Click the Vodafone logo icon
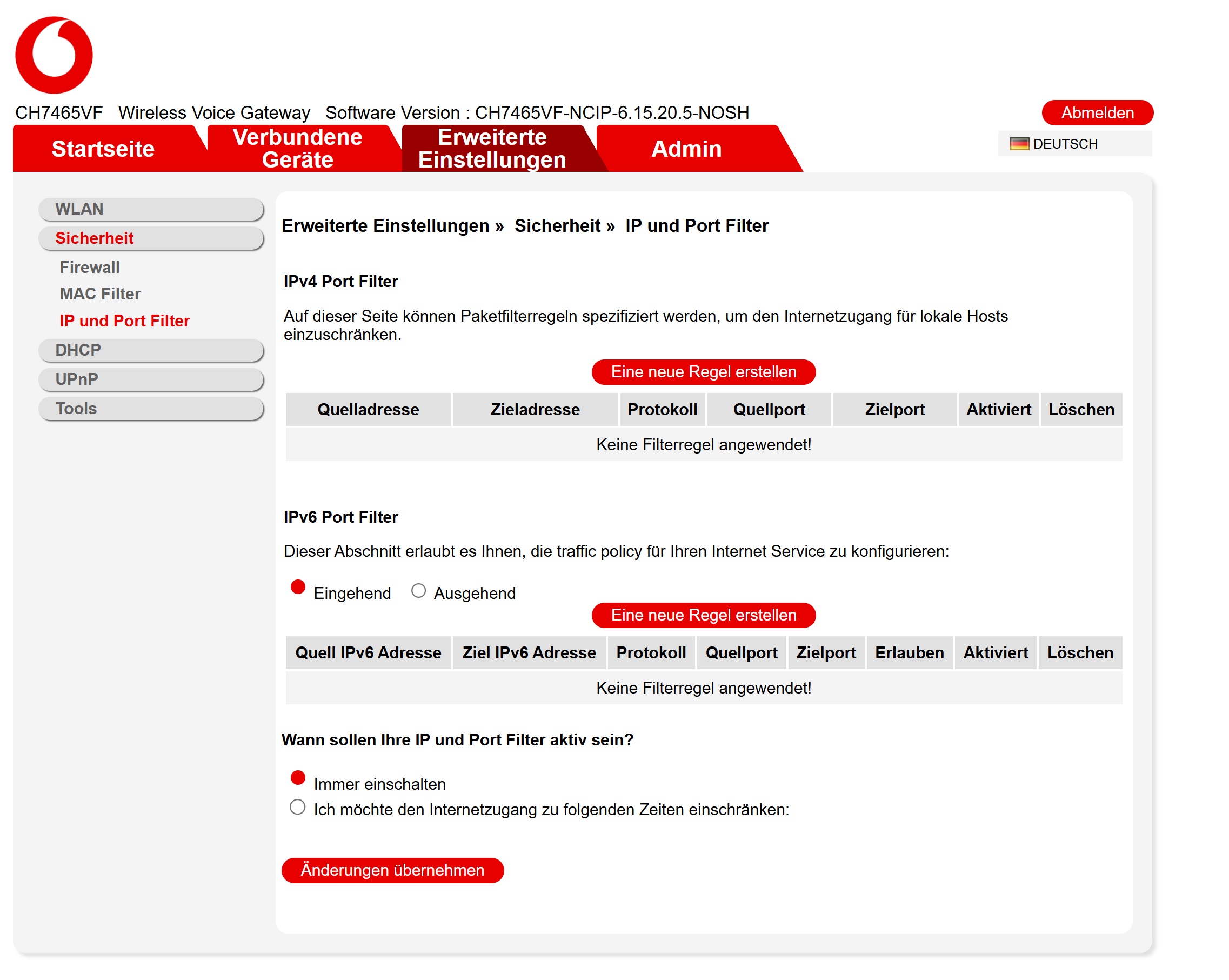 pyautogui.click(x=54, y=55)
